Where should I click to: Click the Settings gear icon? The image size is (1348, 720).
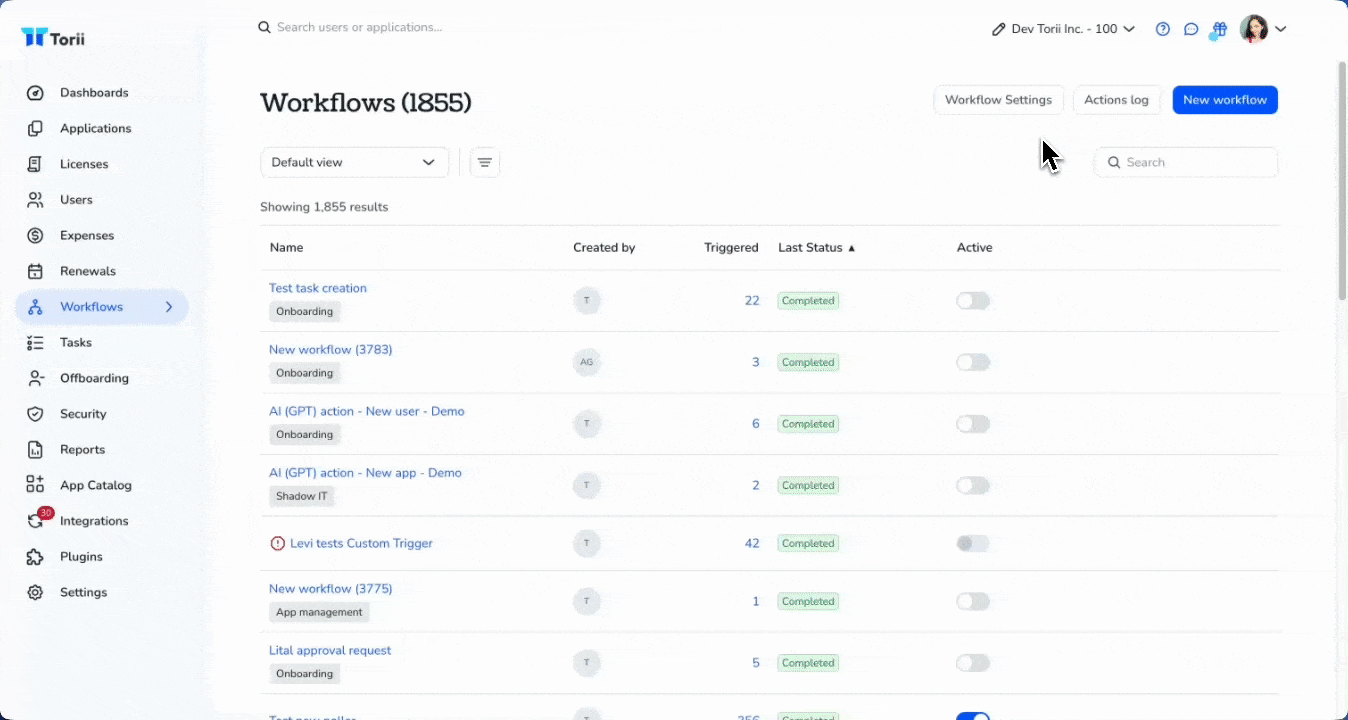[35, 592]
